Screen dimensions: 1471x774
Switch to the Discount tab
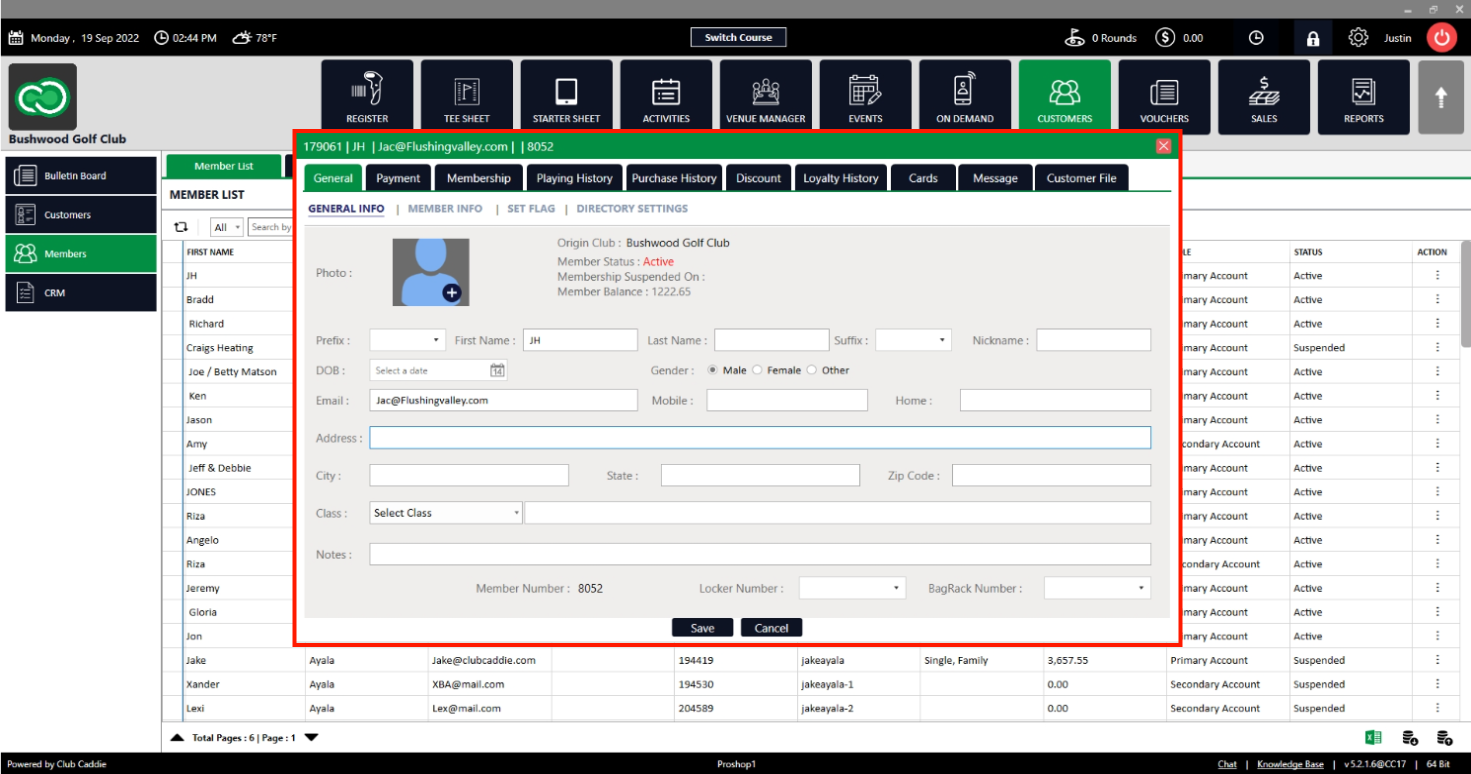click(759, 178)
